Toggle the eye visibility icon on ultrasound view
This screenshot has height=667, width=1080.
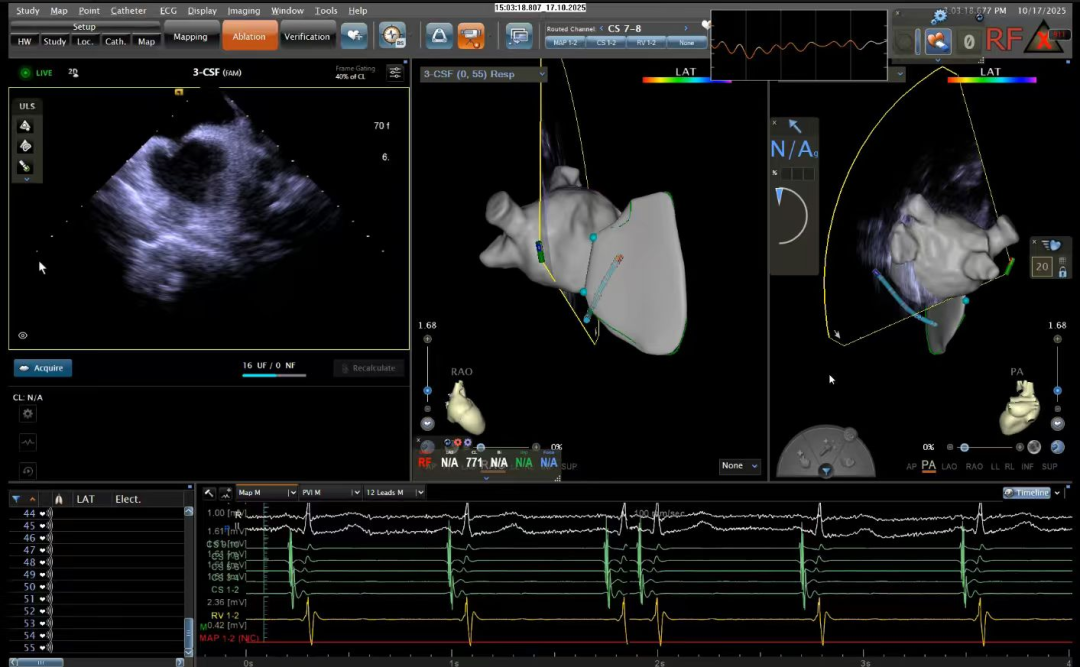coord(23,336)
